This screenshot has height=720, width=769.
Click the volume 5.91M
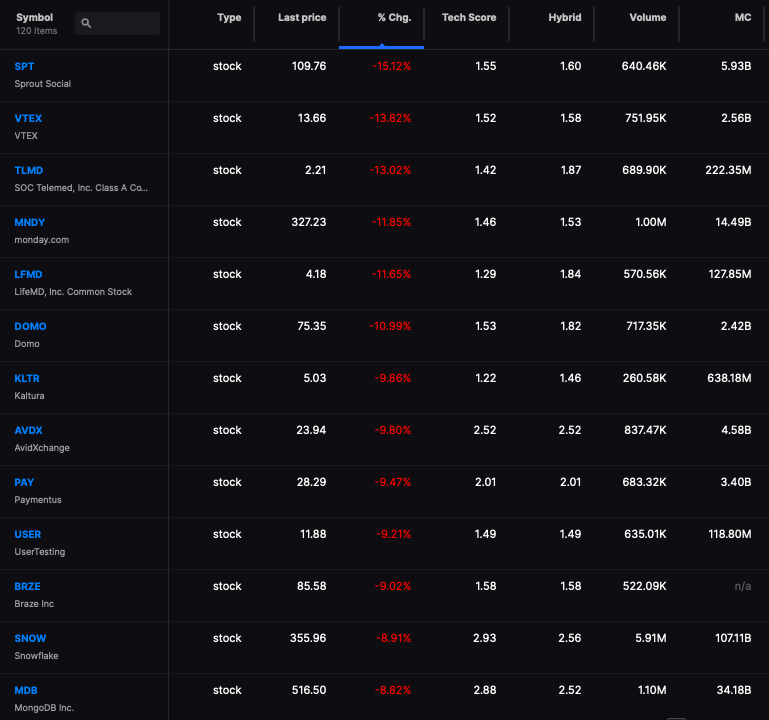[x=651, y=638]
